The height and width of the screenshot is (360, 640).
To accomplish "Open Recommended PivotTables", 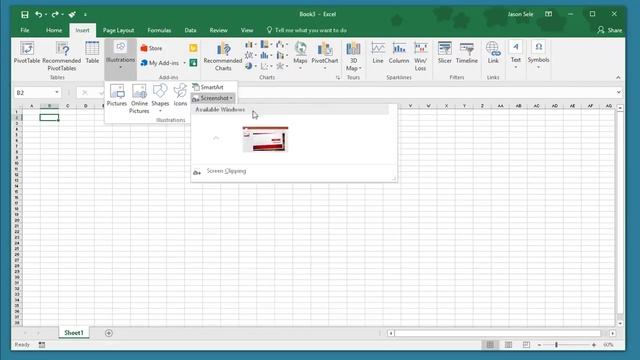I will point(62,56).
